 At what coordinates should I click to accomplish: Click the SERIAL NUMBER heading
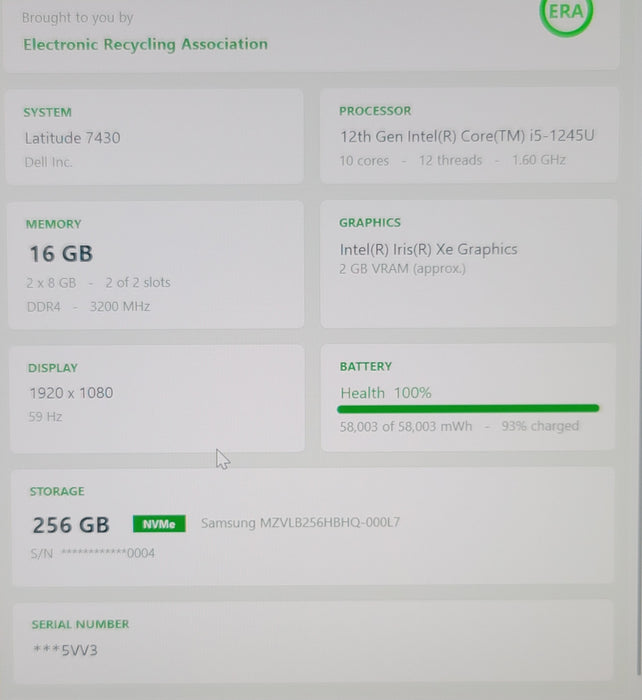[x=80, y=624]
